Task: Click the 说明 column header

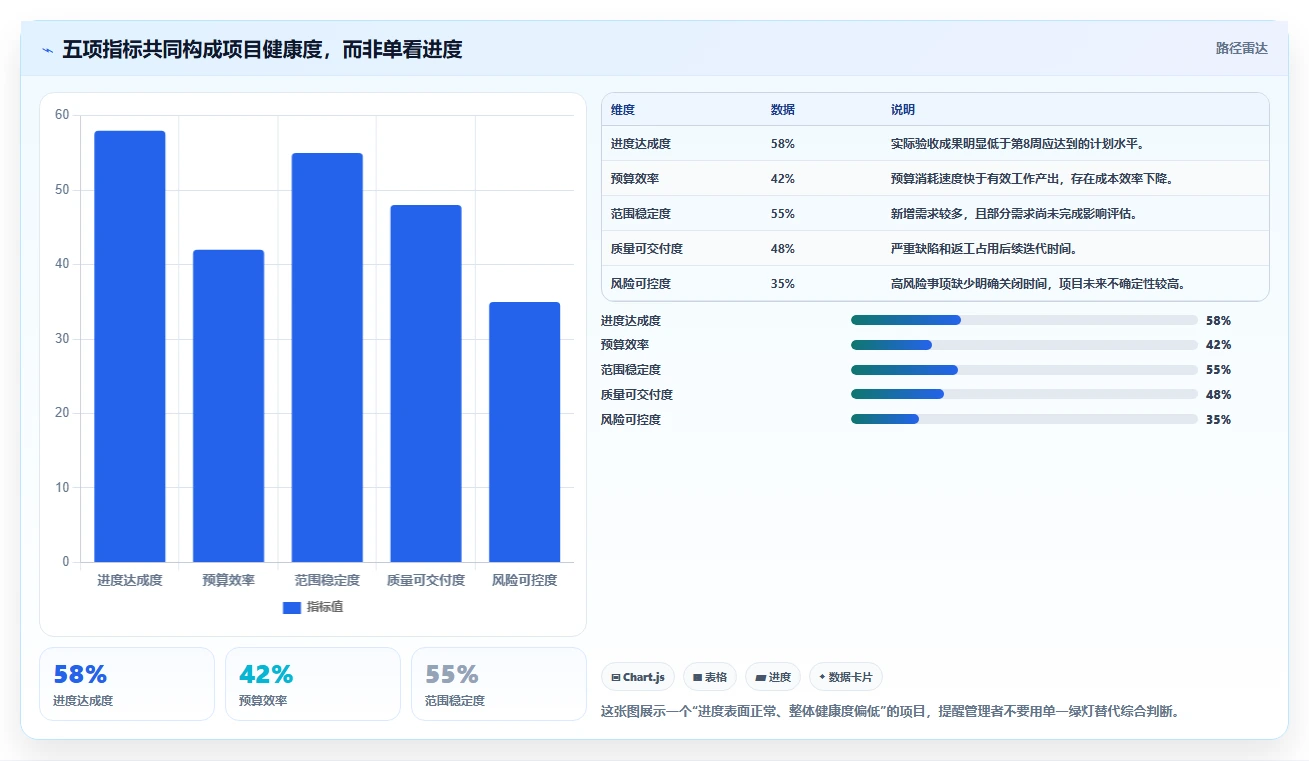Action: (x=903, y=110)
